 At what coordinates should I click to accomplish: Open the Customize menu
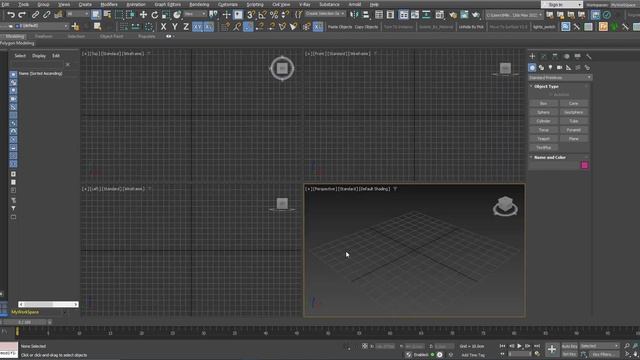click(x=228, y=4)
